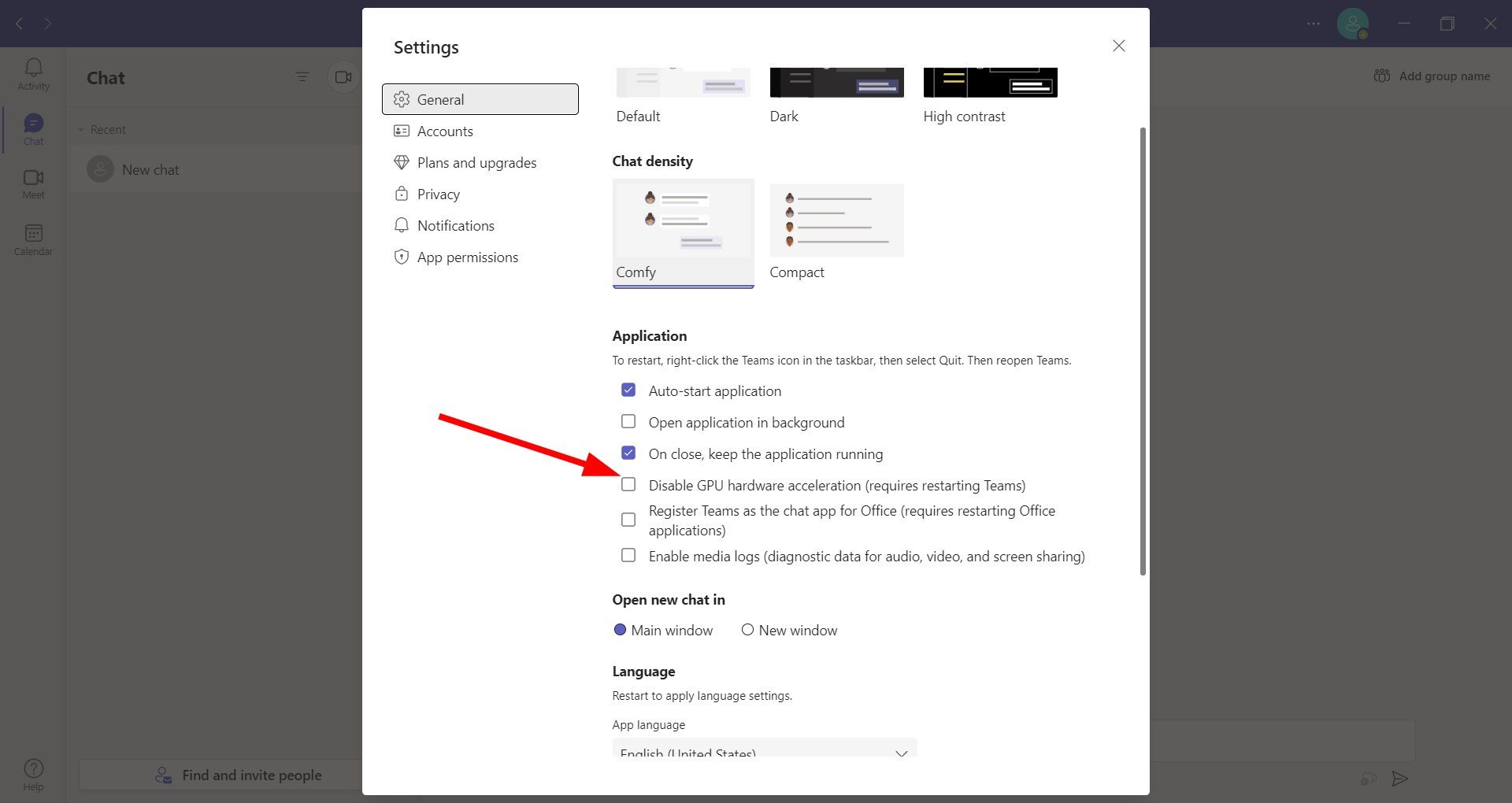Uncheck On close, keep the application running
The width and height of the screenshot is (1512, 803).
tap(628, 453)
